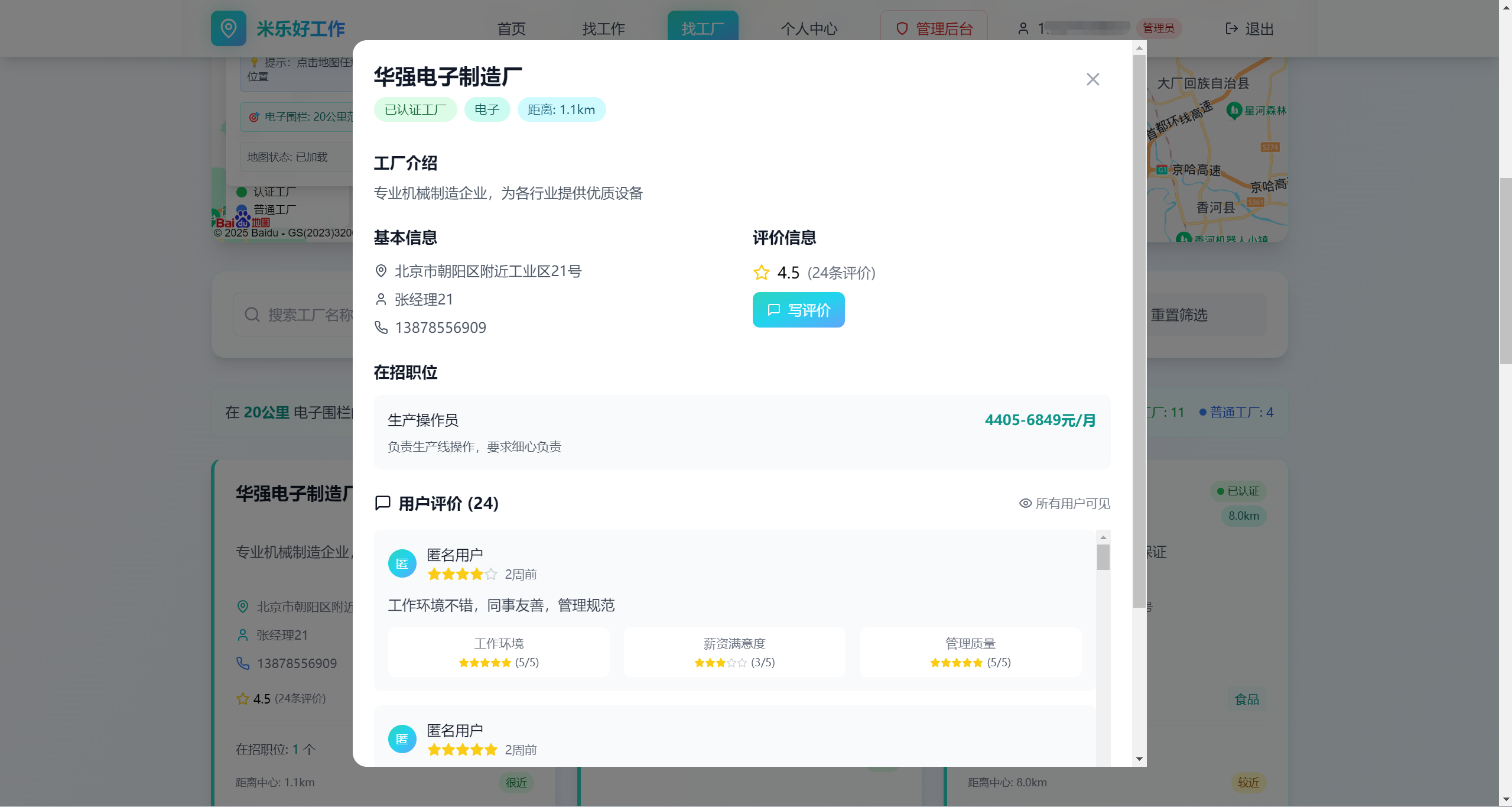Click the 写评价 write review button
Image resolution: width=1512 pixels, height=807 pixels.
pos(798,310)
